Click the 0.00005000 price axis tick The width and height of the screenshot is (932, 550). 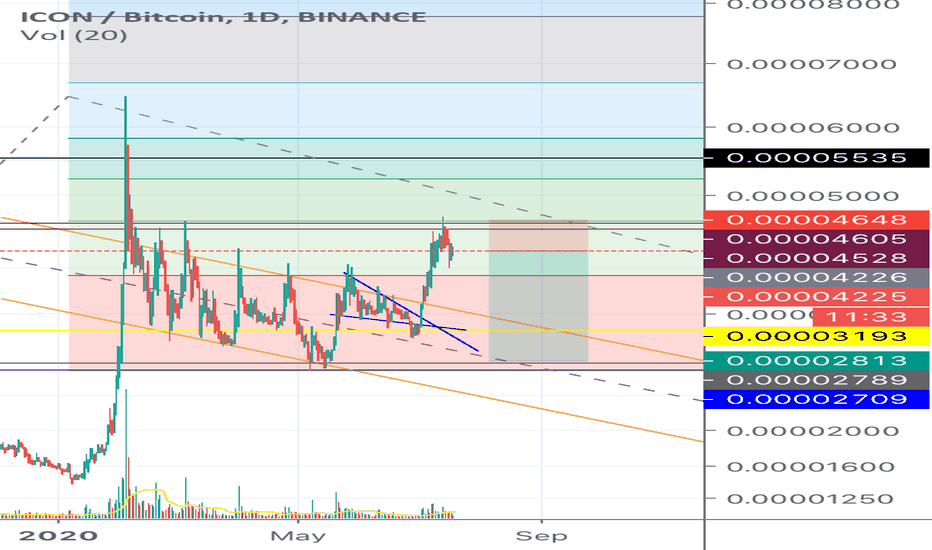813,196
